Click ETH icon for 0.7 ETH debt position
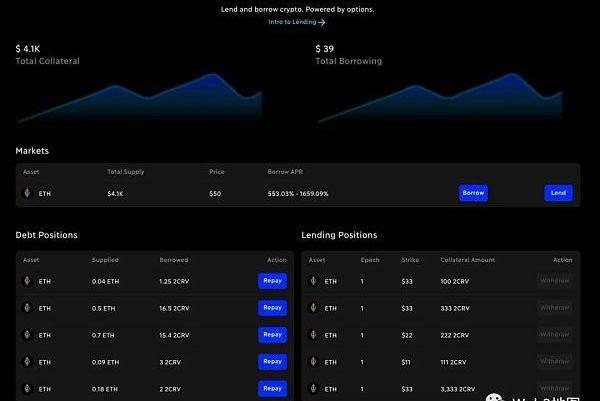 (27, 335)
